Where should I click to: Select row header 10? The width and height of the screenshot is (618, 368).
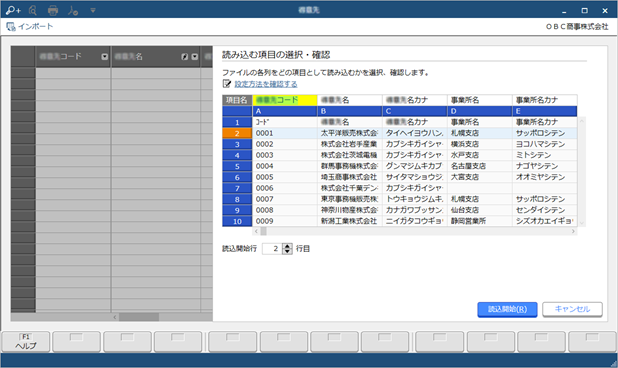point(237,221)
